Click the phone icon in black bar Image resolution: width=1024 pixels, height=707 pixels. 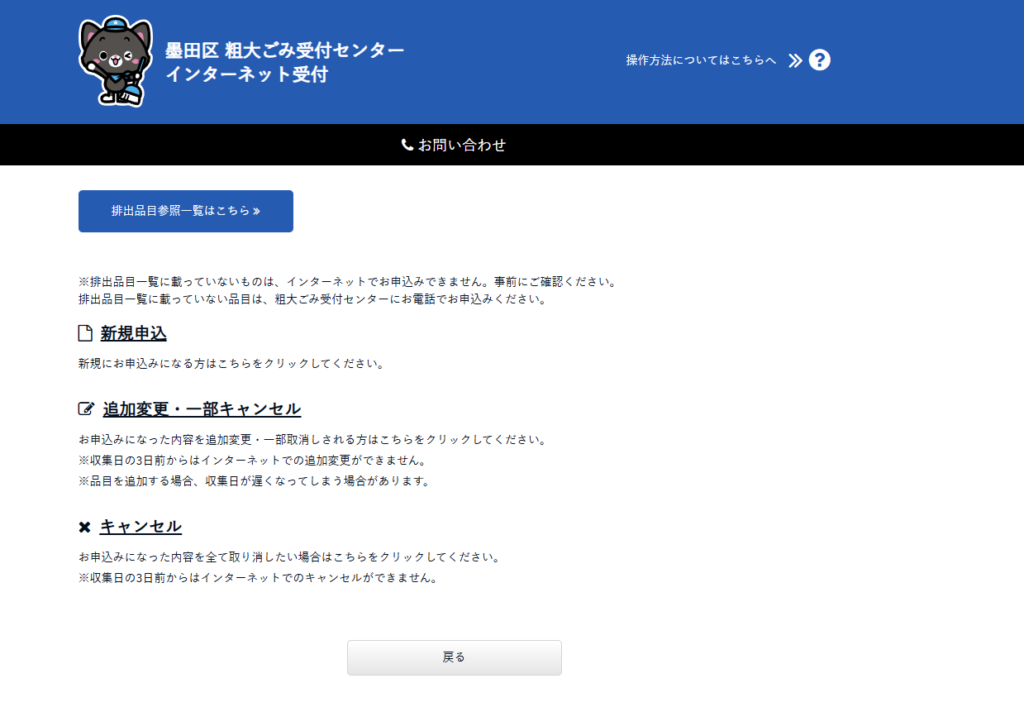coord(407,145)
